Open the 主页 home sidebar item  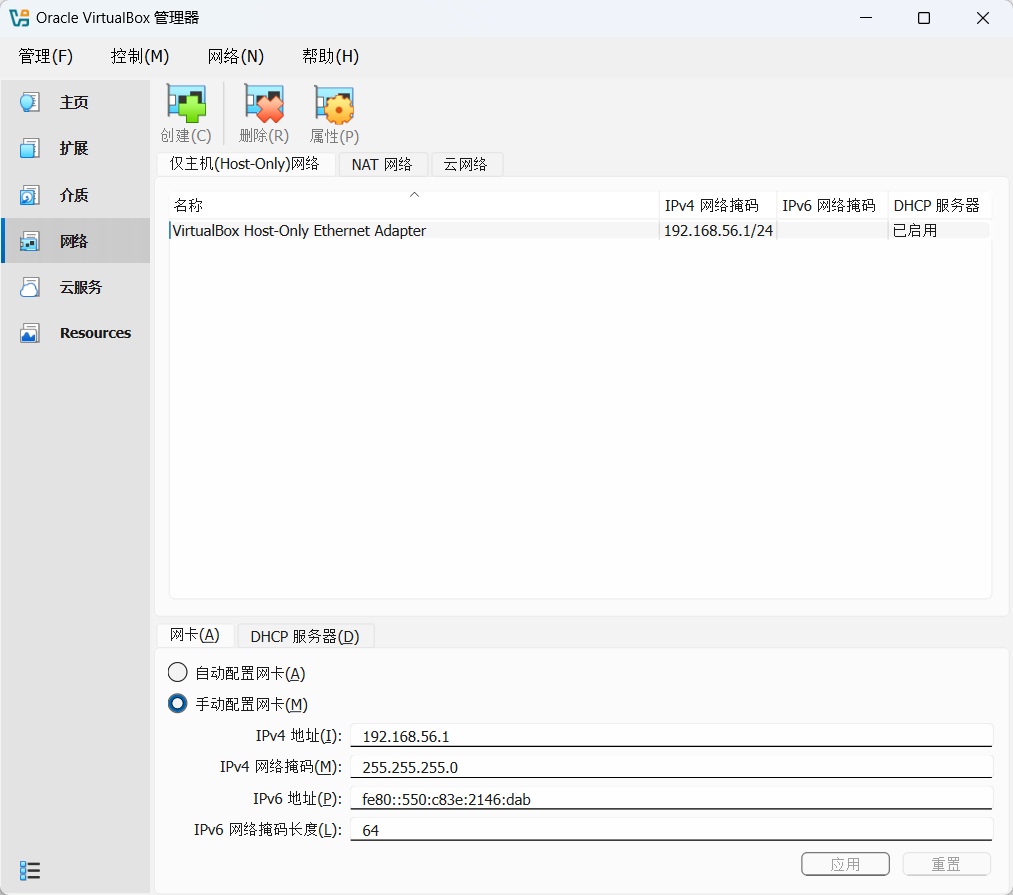pyautogui.click(x=76, y=102)
